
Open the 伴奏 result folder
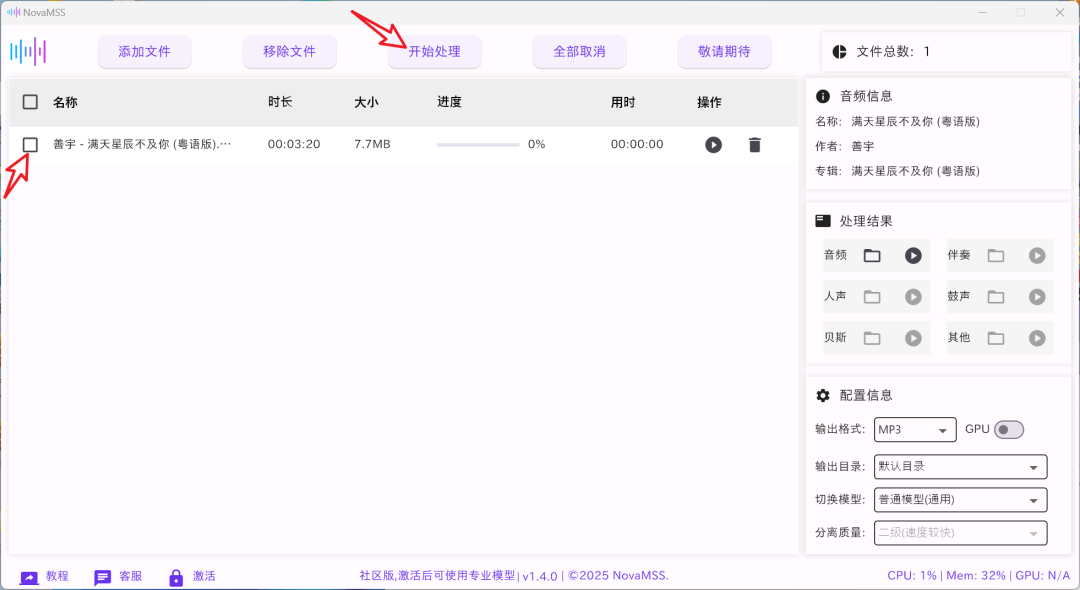click(996, 255)
